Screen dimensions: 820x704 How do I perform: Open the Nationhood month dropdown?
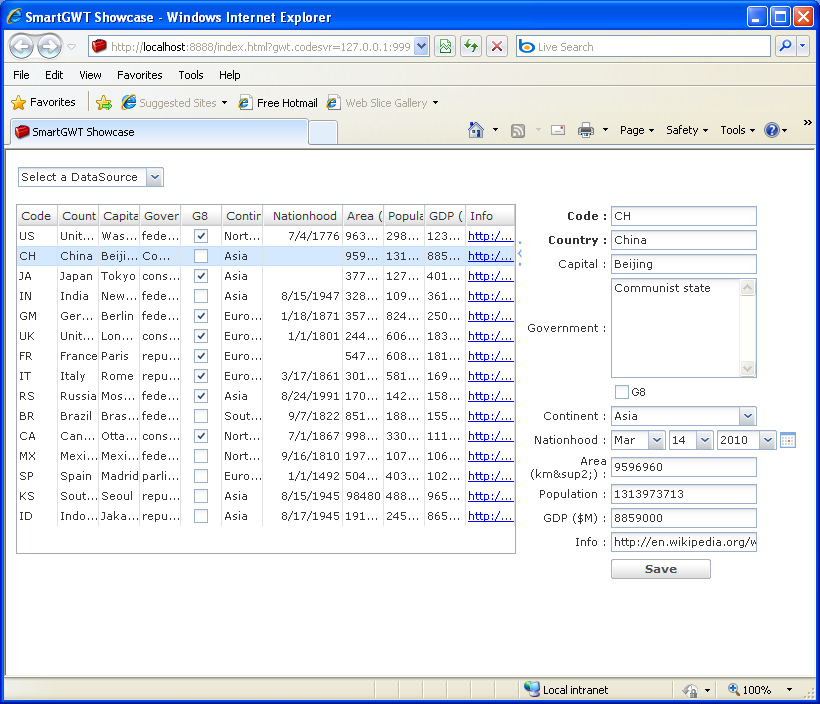656,440
